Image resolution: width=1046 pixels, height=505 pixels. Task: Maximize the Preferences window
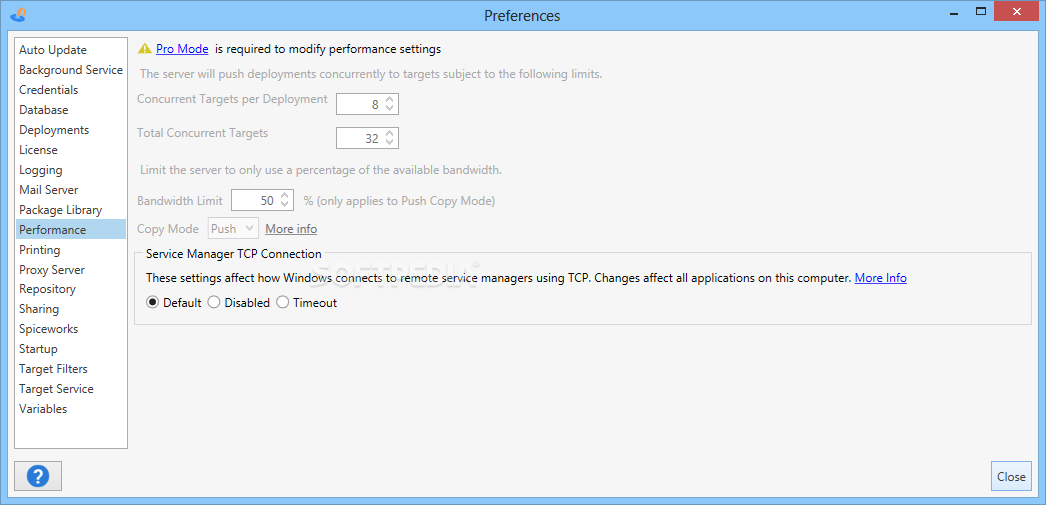981,11
